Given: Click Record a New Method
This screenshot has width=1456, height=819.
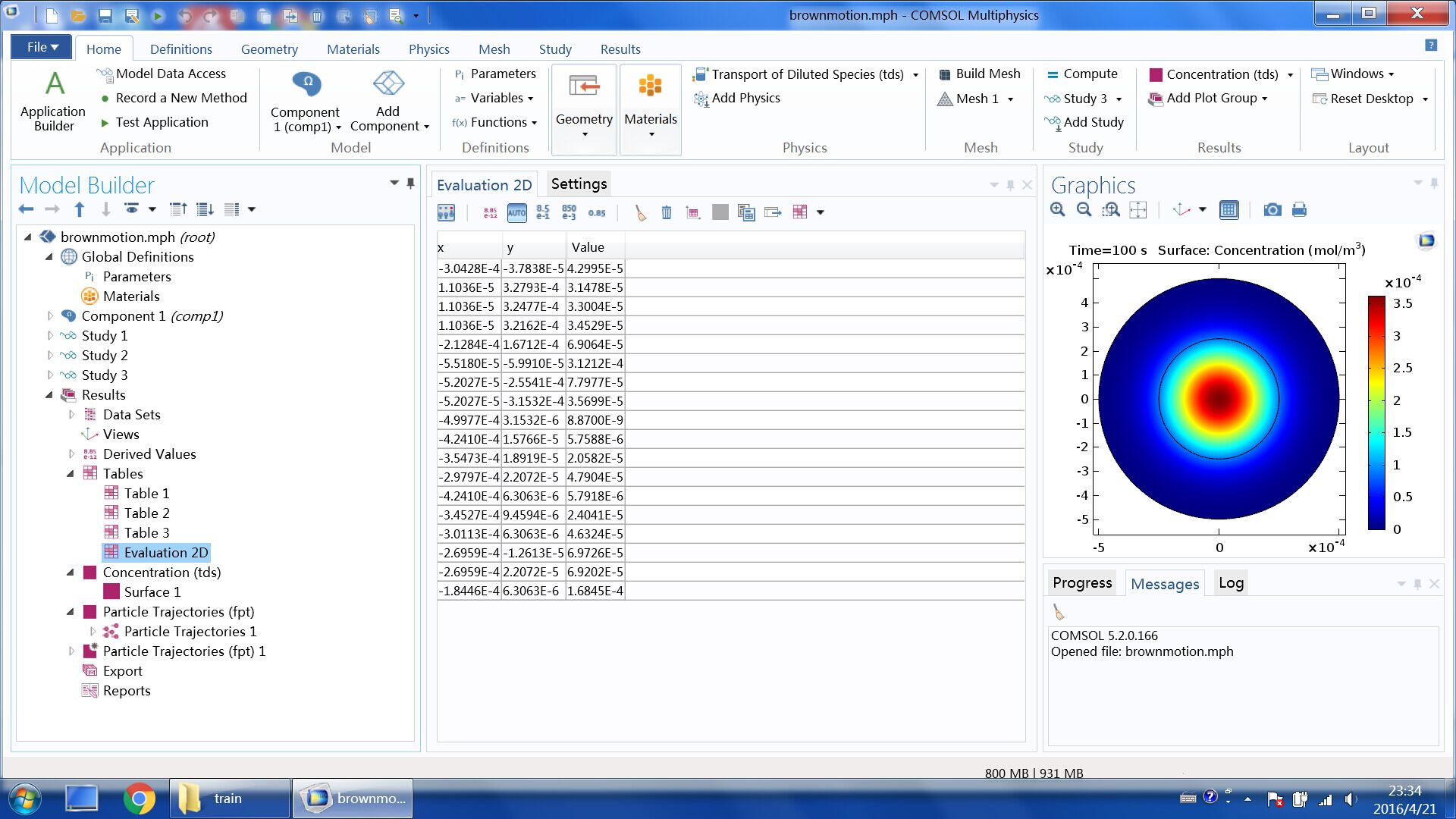Looking at the screenshot, I should pos(181,98).
